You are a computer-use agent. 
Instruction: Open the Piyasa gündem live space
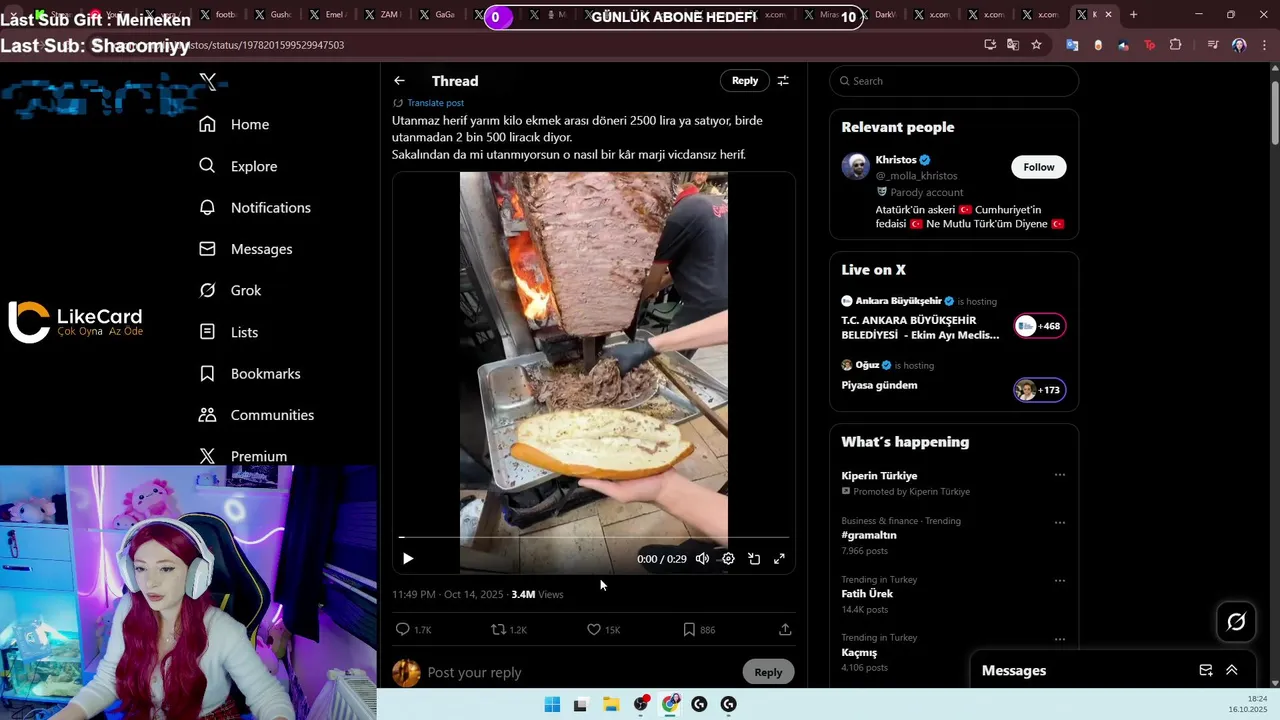(879, 385)
